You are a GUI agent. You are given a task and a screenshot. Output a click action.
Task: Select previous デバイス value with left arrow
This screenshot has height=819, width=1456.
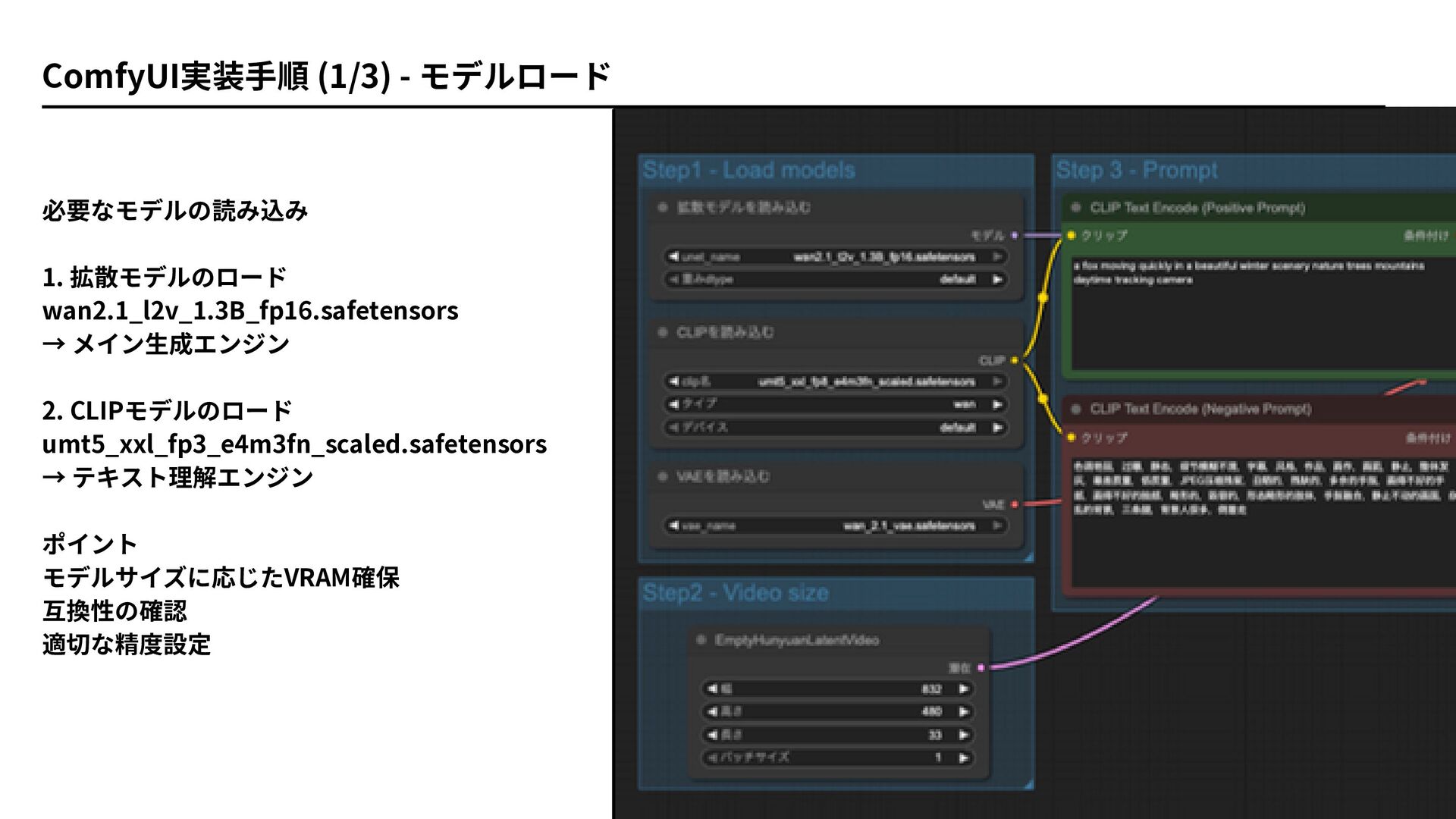[673, 427]
